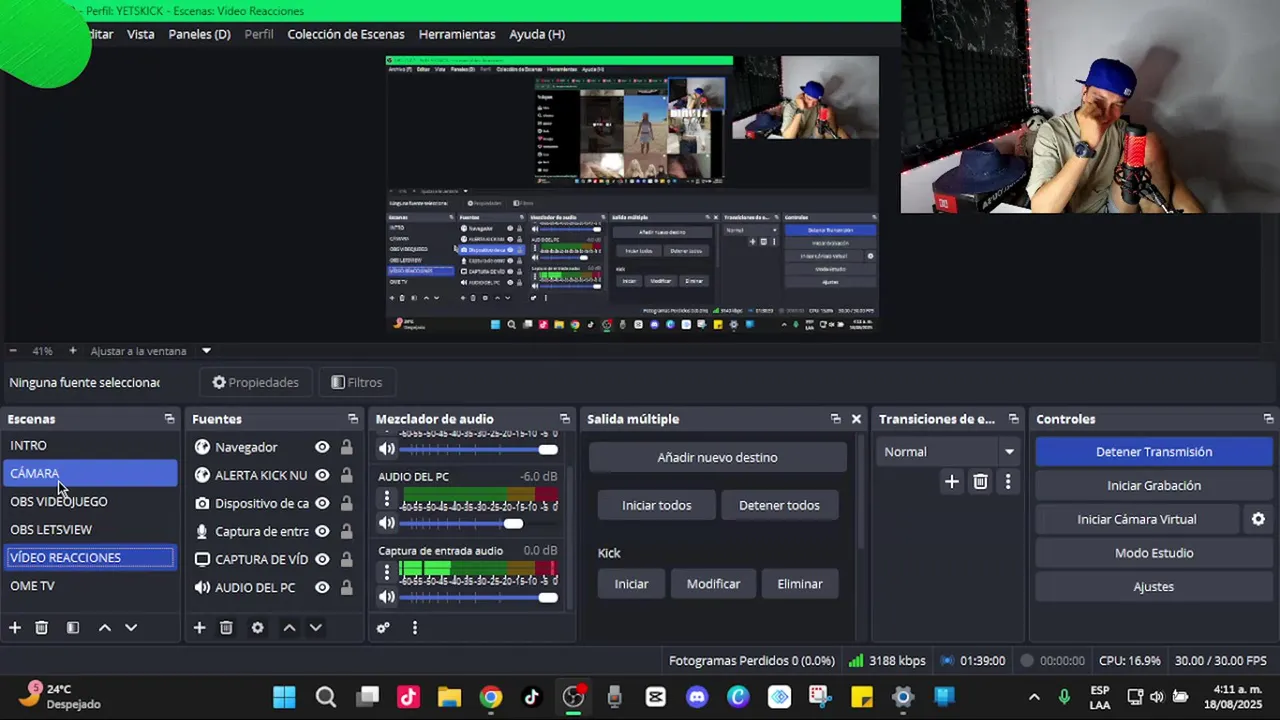Move scene down in Escenas toolbar
1280x720 pixels.
131,628
